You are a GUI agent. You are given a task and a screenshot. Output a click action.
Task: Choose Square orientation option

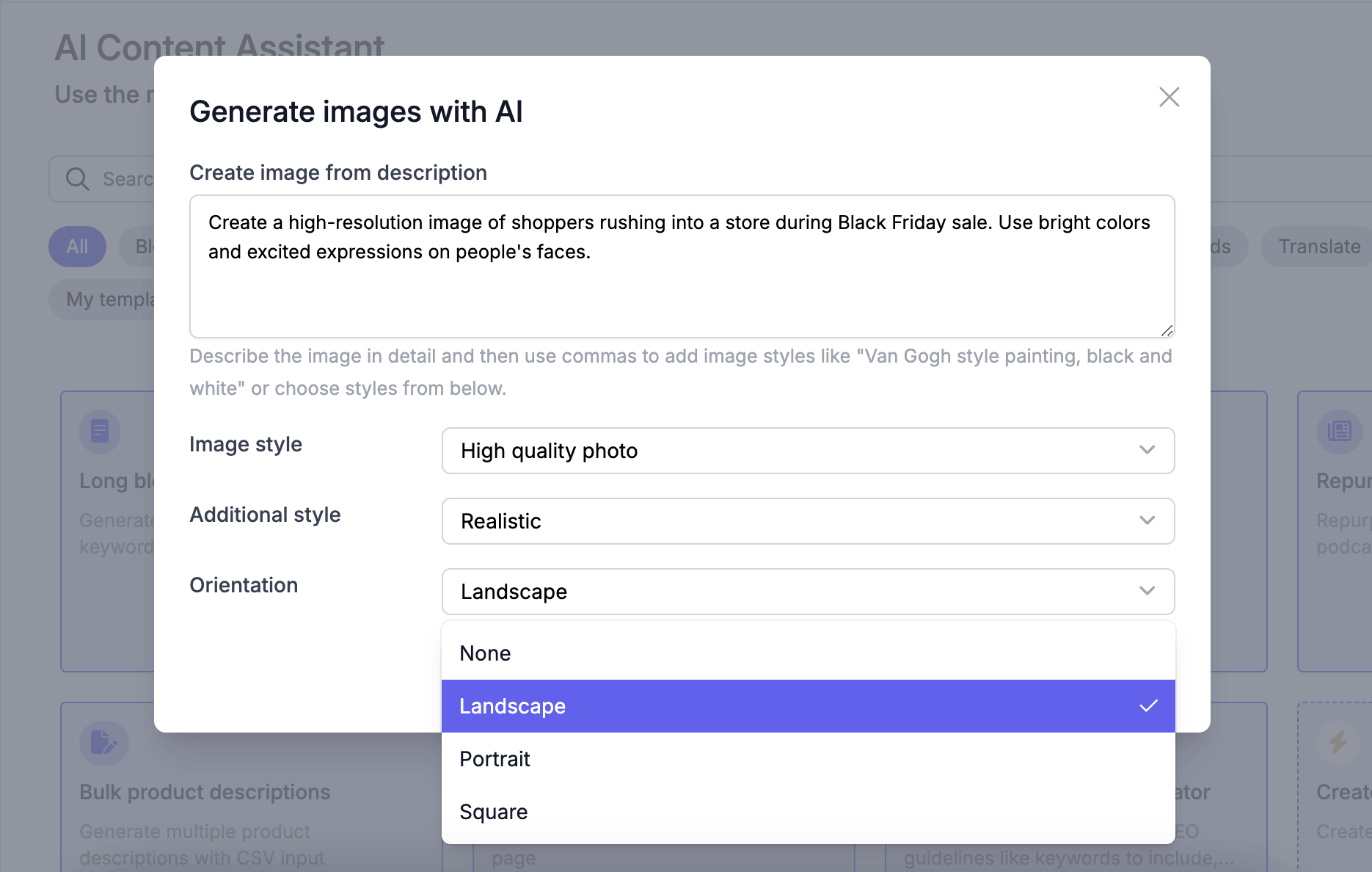coord(808,812)
